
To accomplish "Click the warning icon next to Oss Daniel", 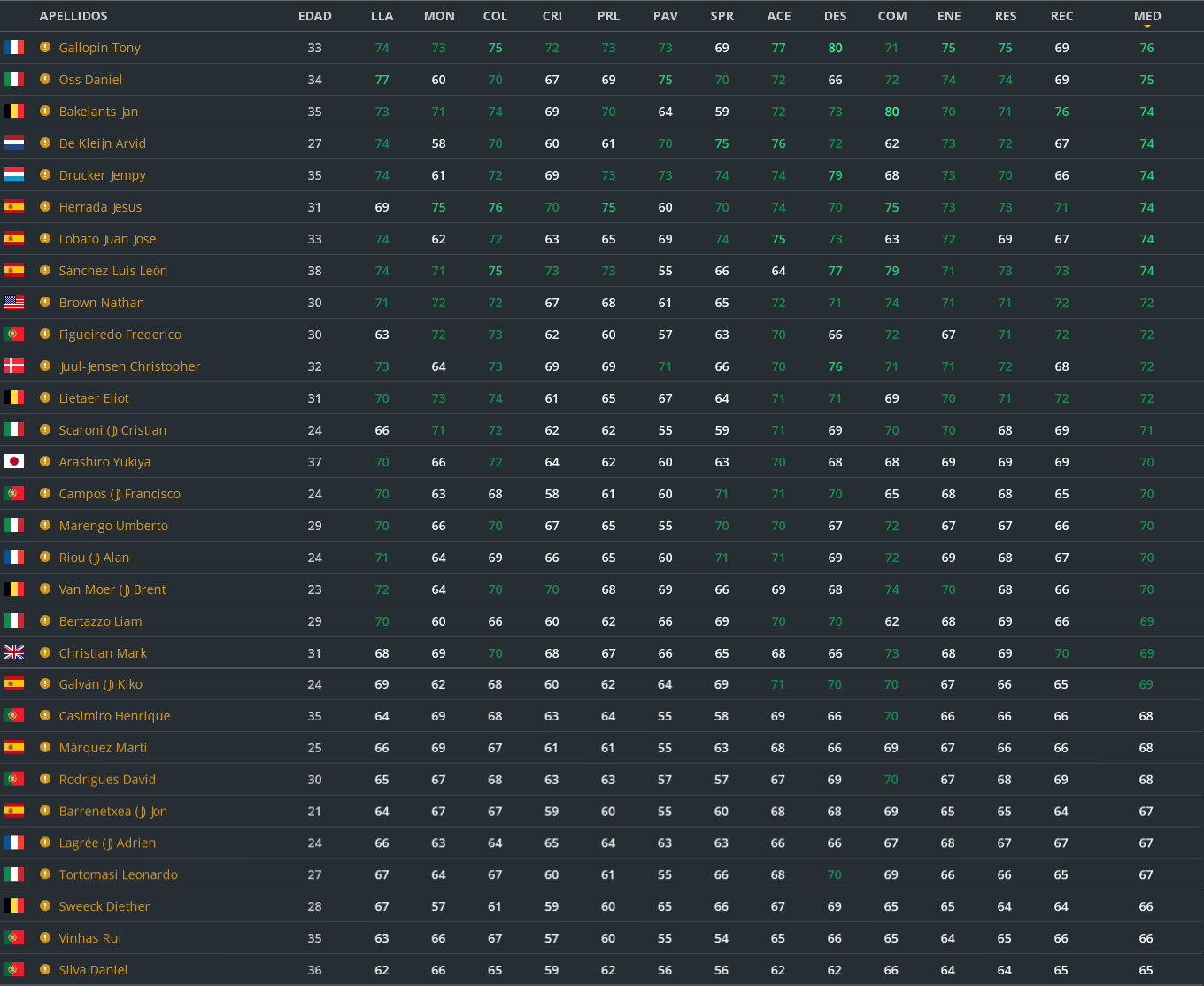I will tap(45, 79).
